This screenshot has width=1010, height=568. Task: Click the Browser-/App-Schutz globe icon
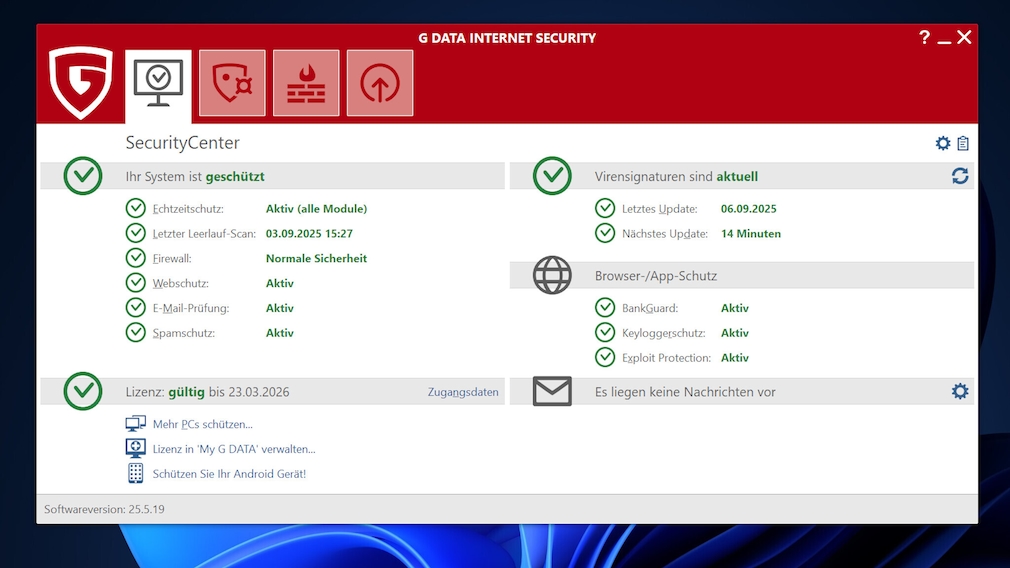click(x=552, y=275)
